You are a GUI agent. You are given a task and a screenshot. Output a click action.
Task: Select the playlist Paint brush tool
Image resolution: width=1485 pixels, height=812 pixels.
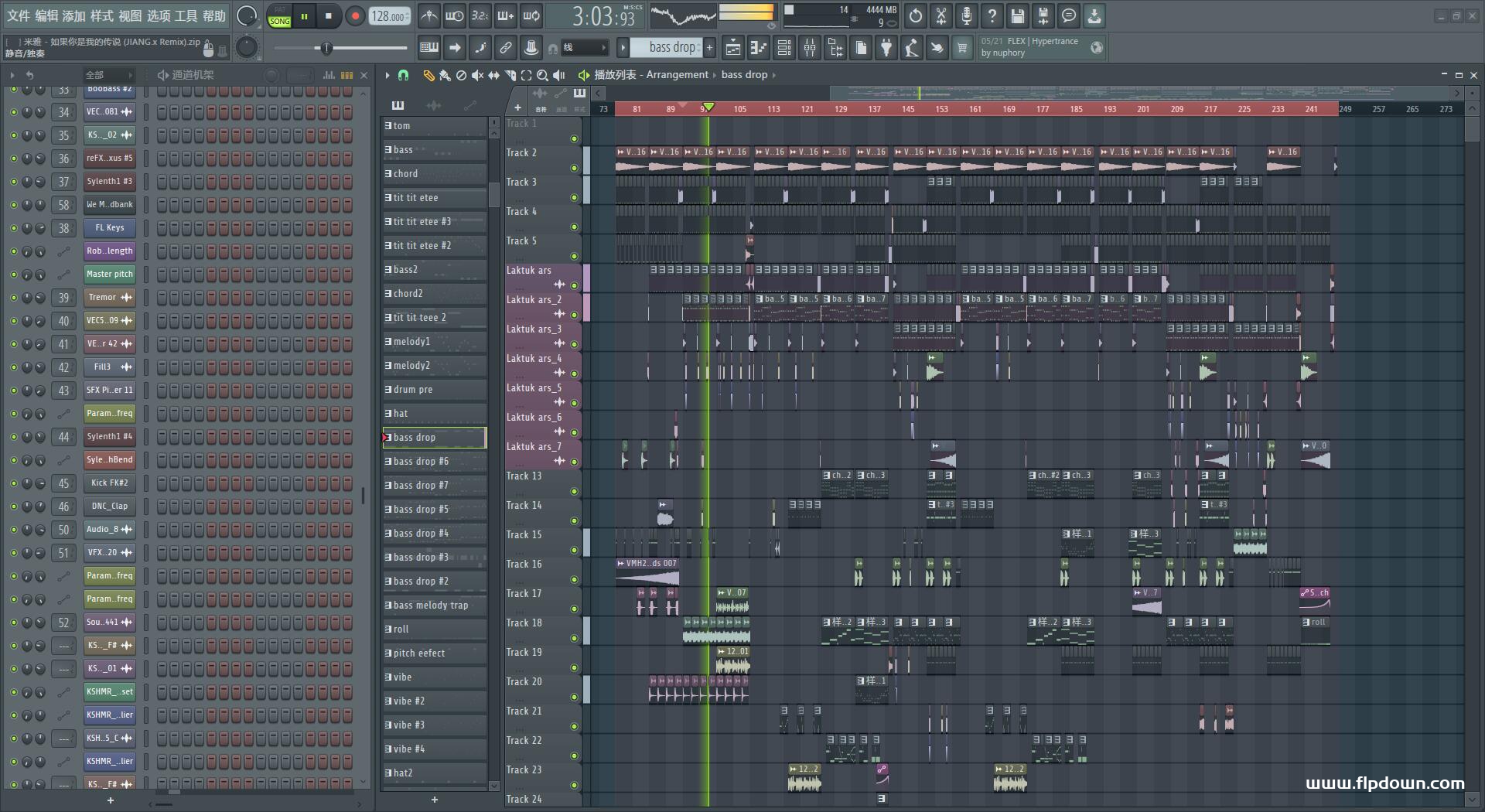(x=445, y=75)
